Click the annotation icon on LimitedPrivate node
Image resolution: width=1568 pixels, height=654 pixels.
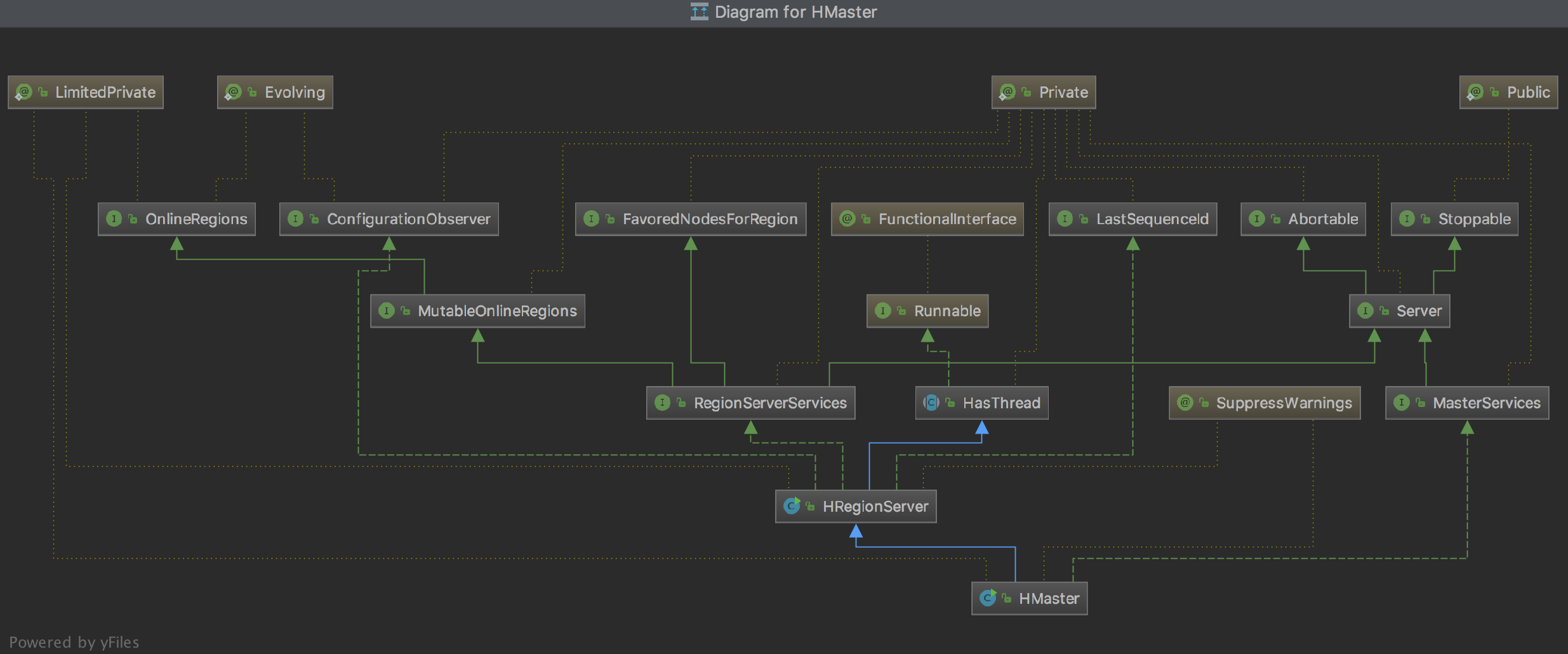click(x=24, y=93)
